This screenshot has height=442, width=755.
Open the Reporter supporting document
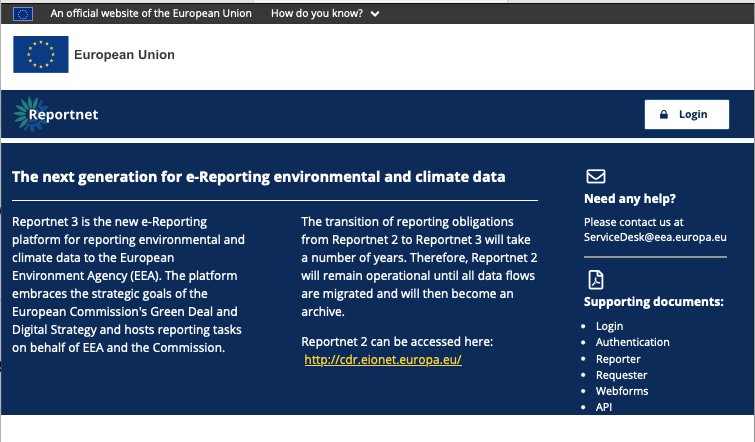pos(618,359)
